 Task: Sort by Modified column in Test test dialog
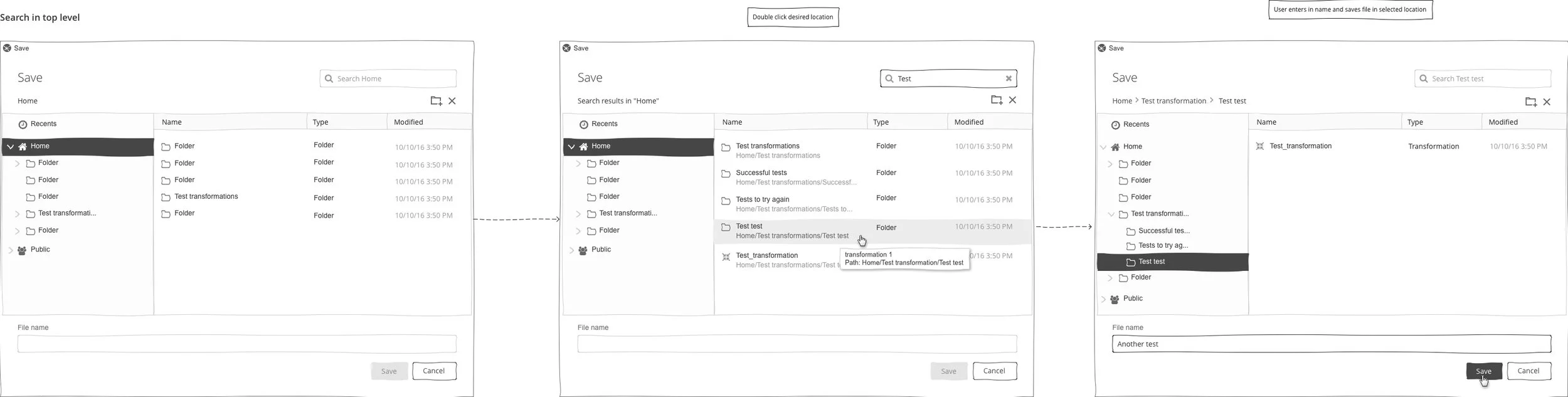tap(1523, 122)
